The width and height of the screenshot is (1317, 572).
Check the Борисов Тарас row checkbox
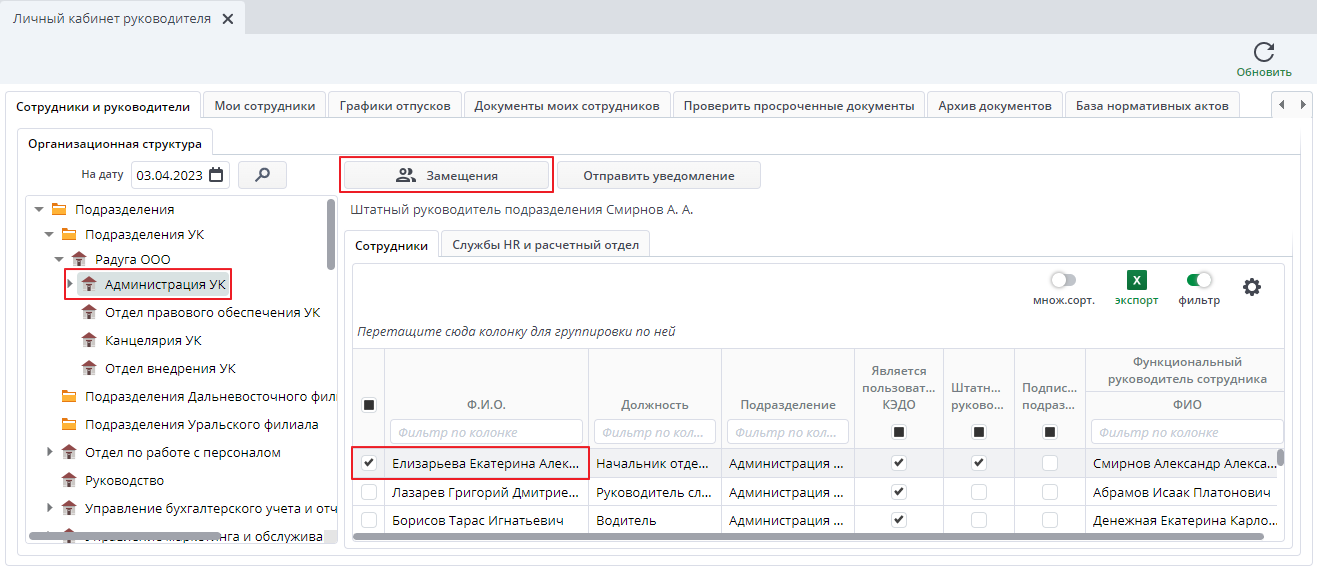[x=369, y=520]
